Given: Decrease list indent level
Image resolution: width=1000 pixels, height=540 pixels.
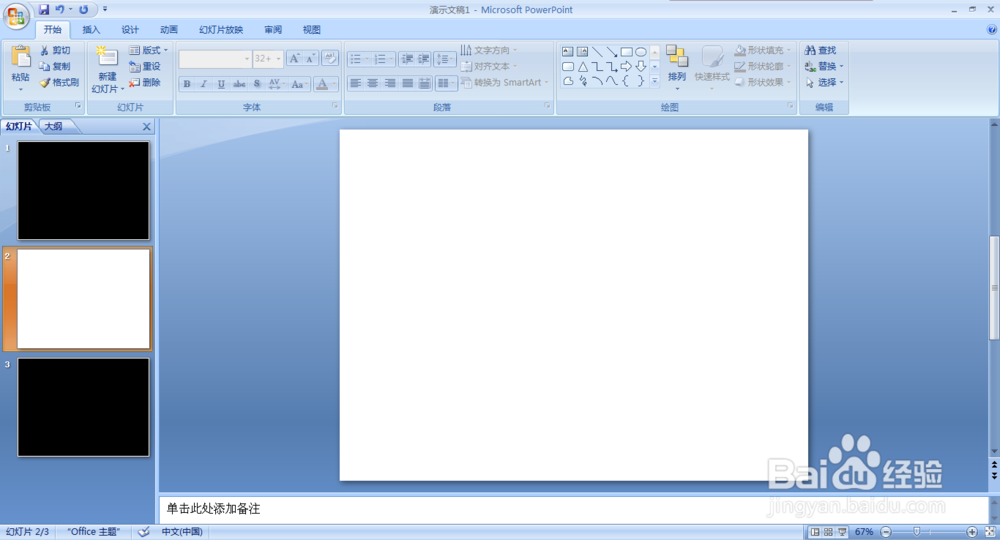Looking at the screenshot, I should point(407,59).
